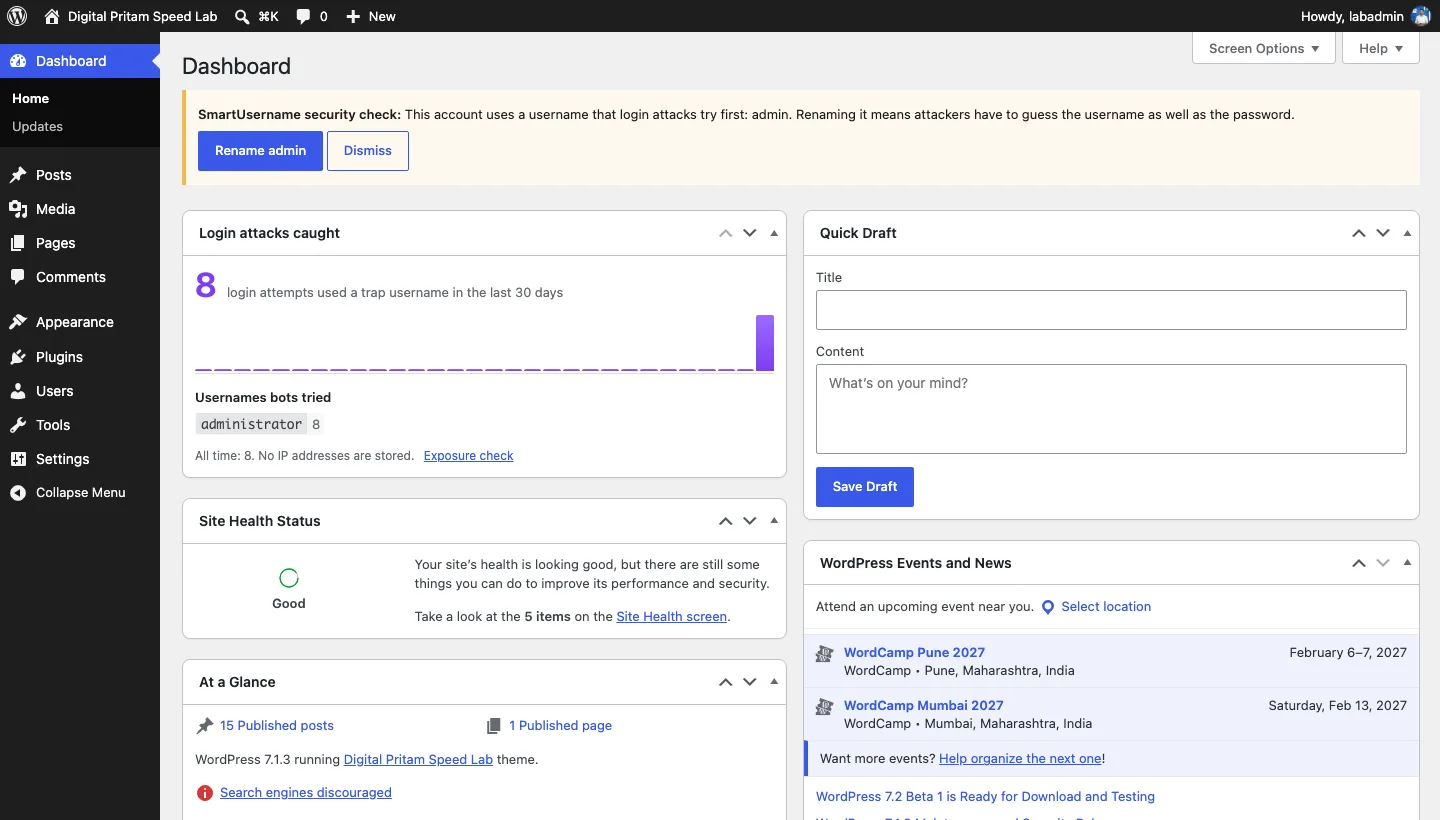
Task: Open the 15 Published posts link
Action: click(x=277, y=726)
